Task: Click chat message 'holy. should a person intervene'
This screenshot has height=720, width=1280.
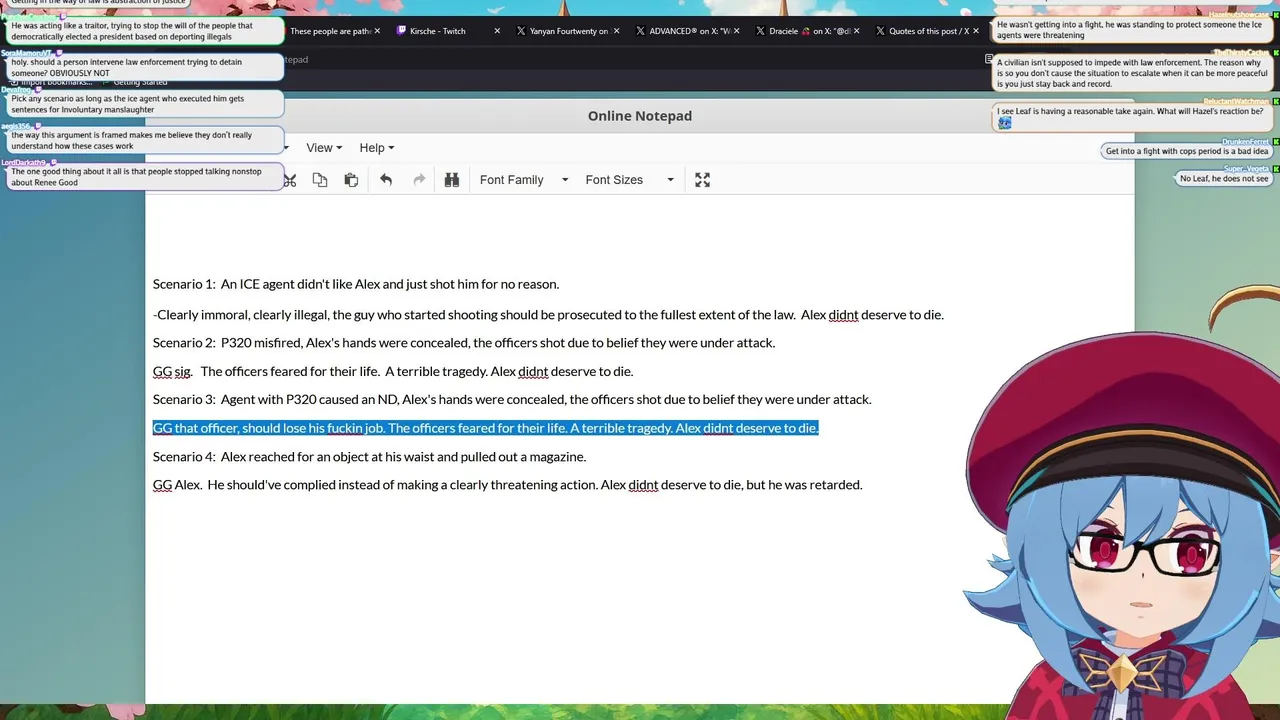Action: coord(145,68)
